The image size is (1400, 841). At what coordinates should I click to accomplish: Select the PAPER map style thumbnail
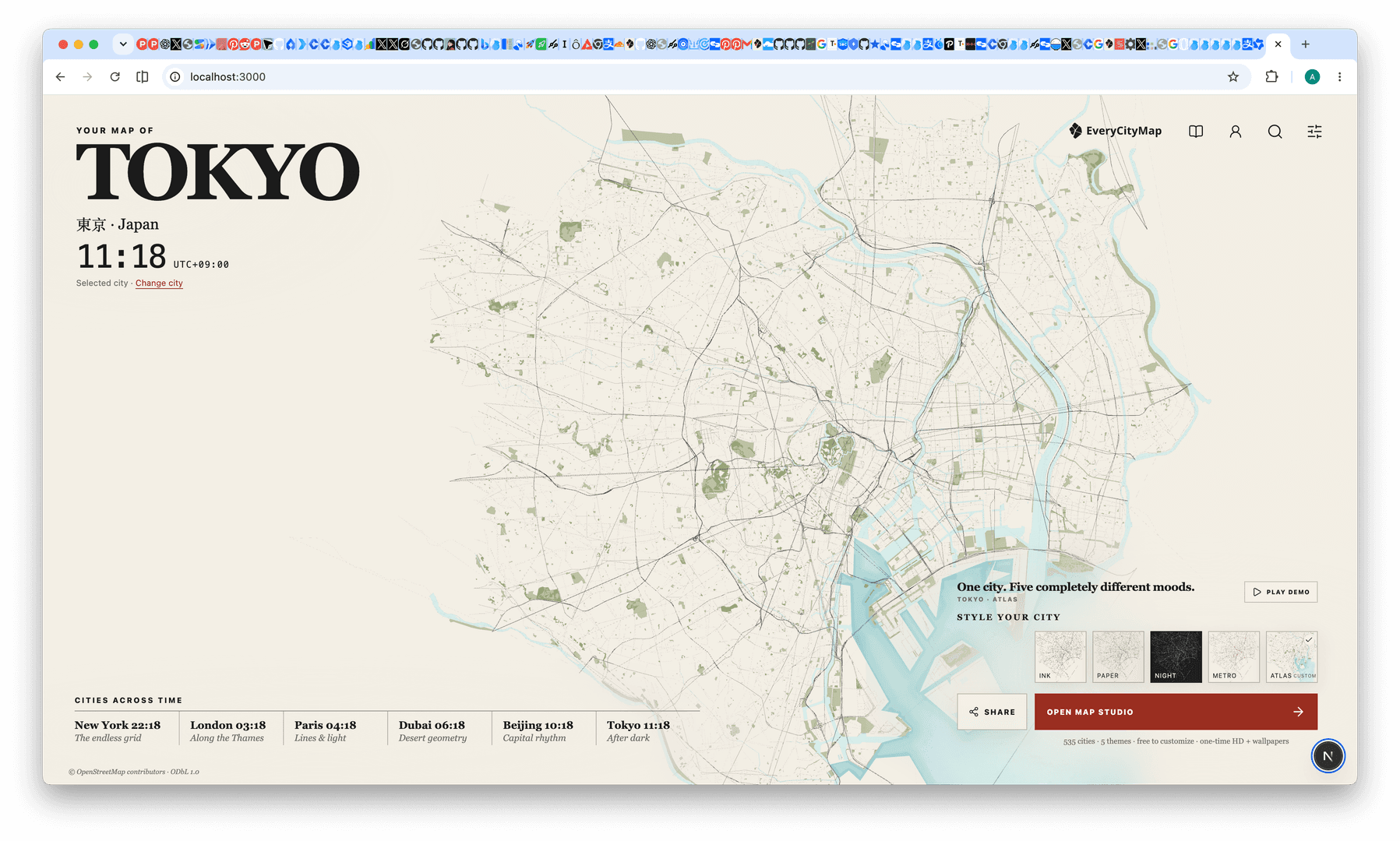[x=1118, y=656]
